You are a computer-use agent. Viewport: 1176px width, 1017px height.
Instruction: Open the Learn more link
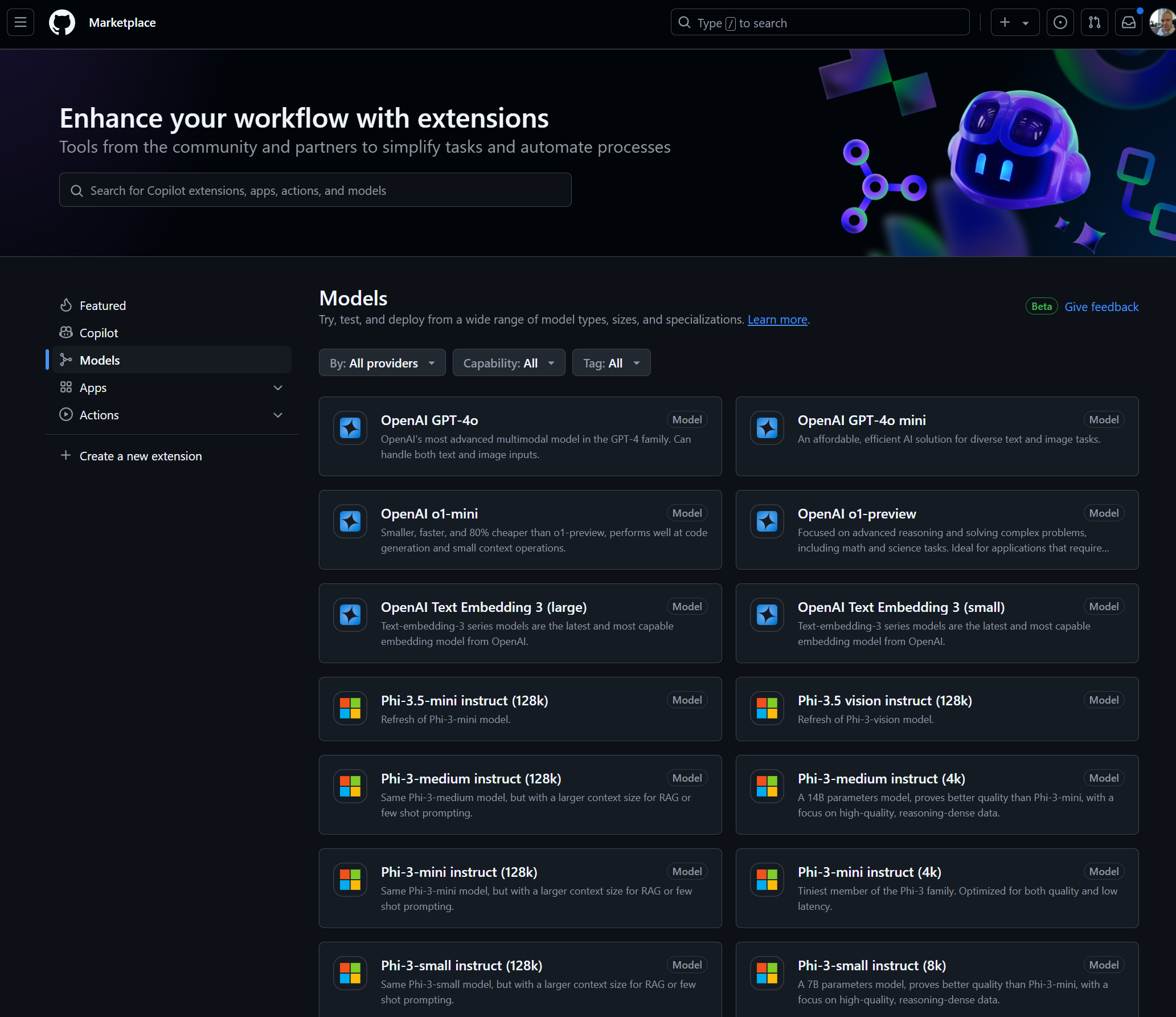tap(777, 320)
